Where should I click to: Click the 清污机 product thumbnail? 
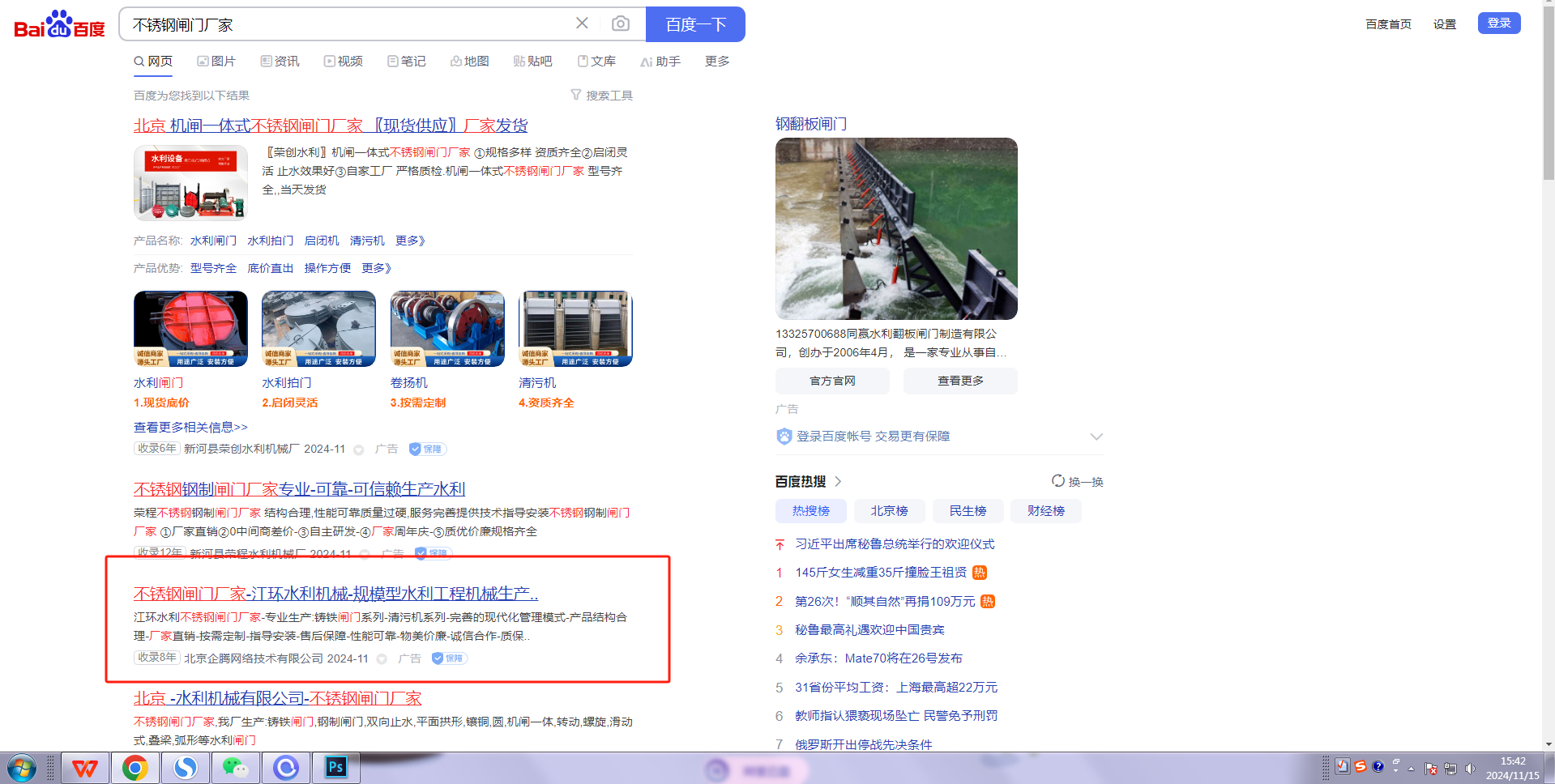[x=575, y=329]
